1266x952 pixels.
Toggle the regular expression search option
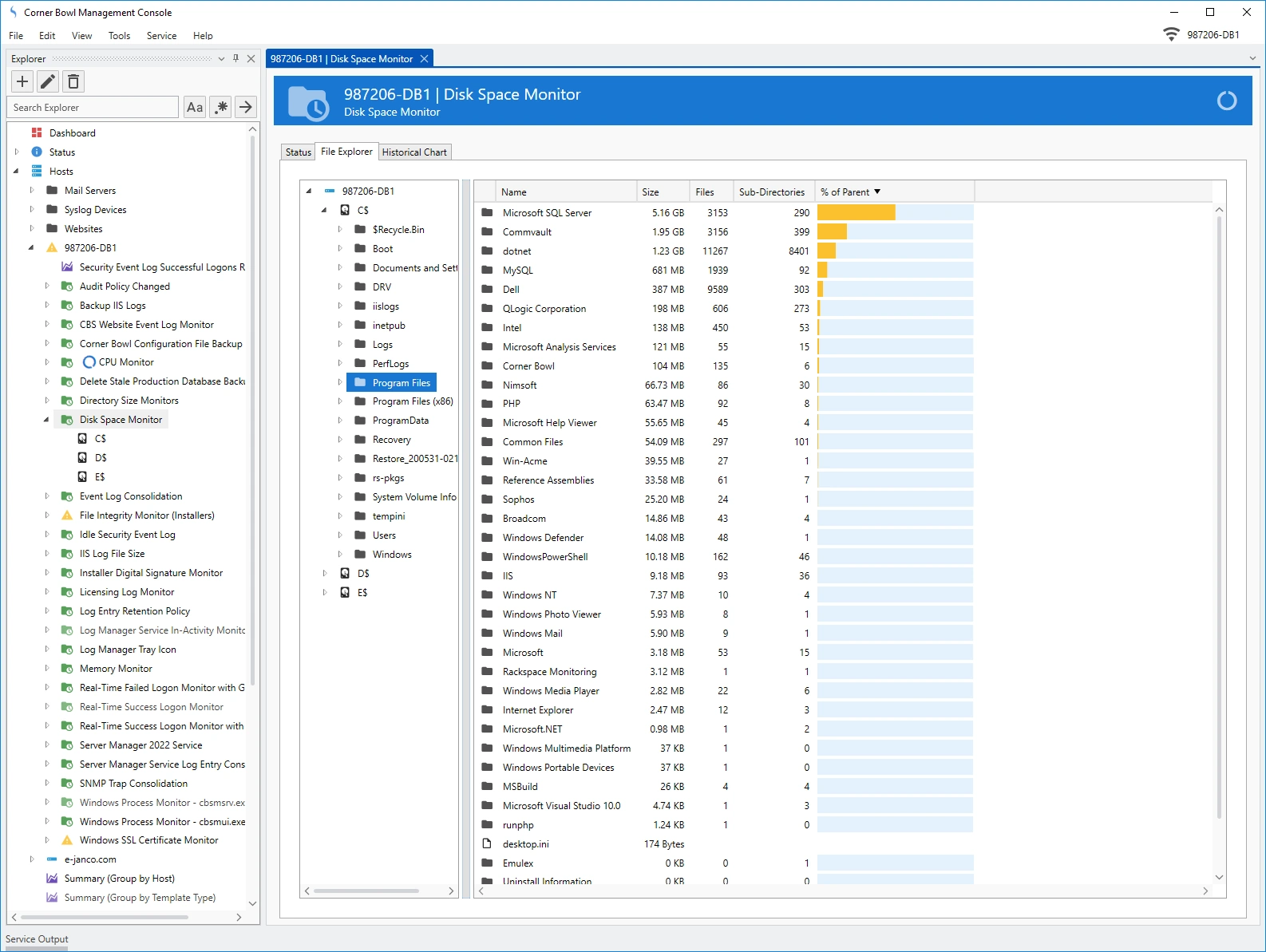(221, 107)
